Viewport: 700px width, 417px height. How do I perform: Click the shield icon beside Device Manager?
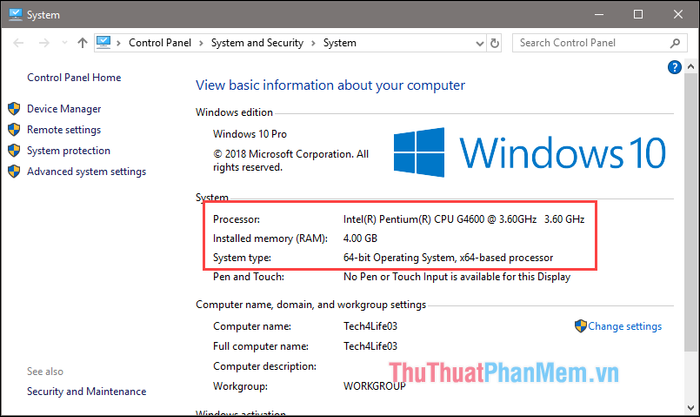click(14, 108)
